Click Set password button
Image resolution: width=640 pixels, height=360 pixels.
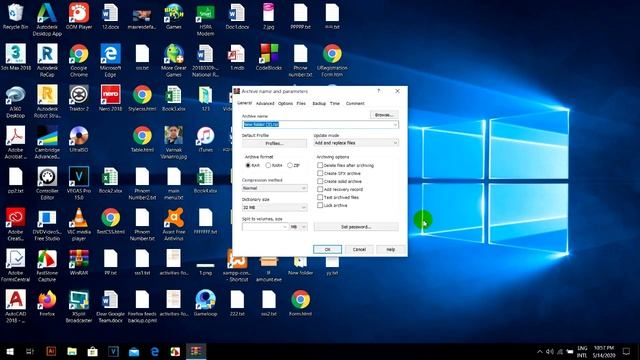coord(356,227)
